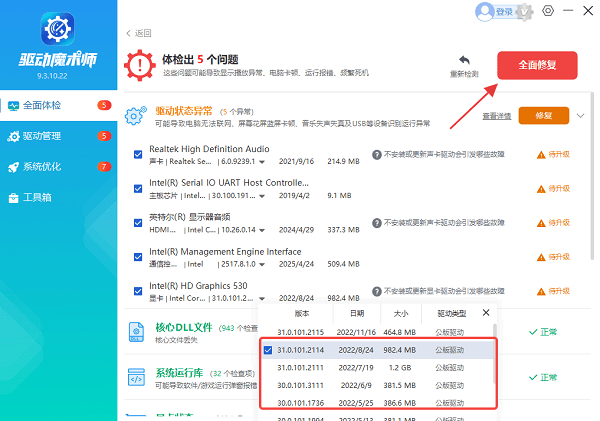Select version 31.0.101.2115 in popup

click(375, 332)
